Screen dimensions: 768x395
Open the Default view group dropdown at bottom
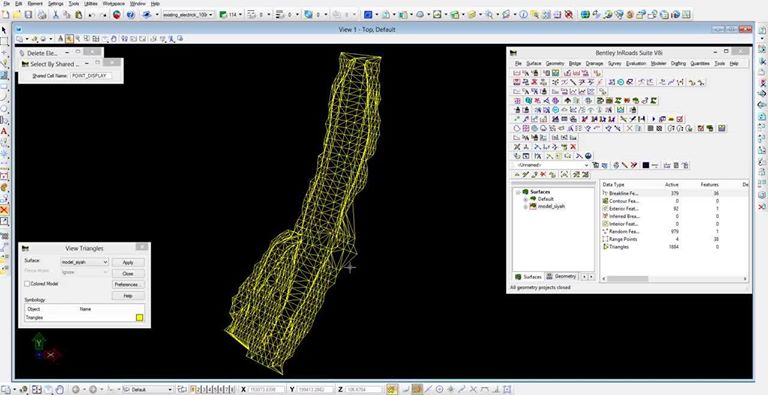147,390
